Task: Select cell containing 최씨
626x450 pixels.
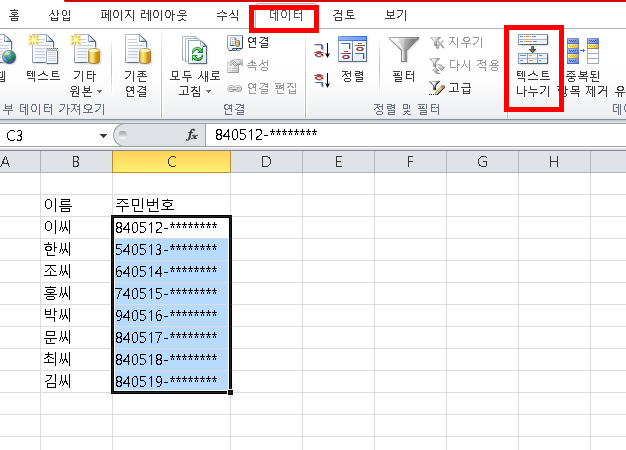Action: click(76, 359)
